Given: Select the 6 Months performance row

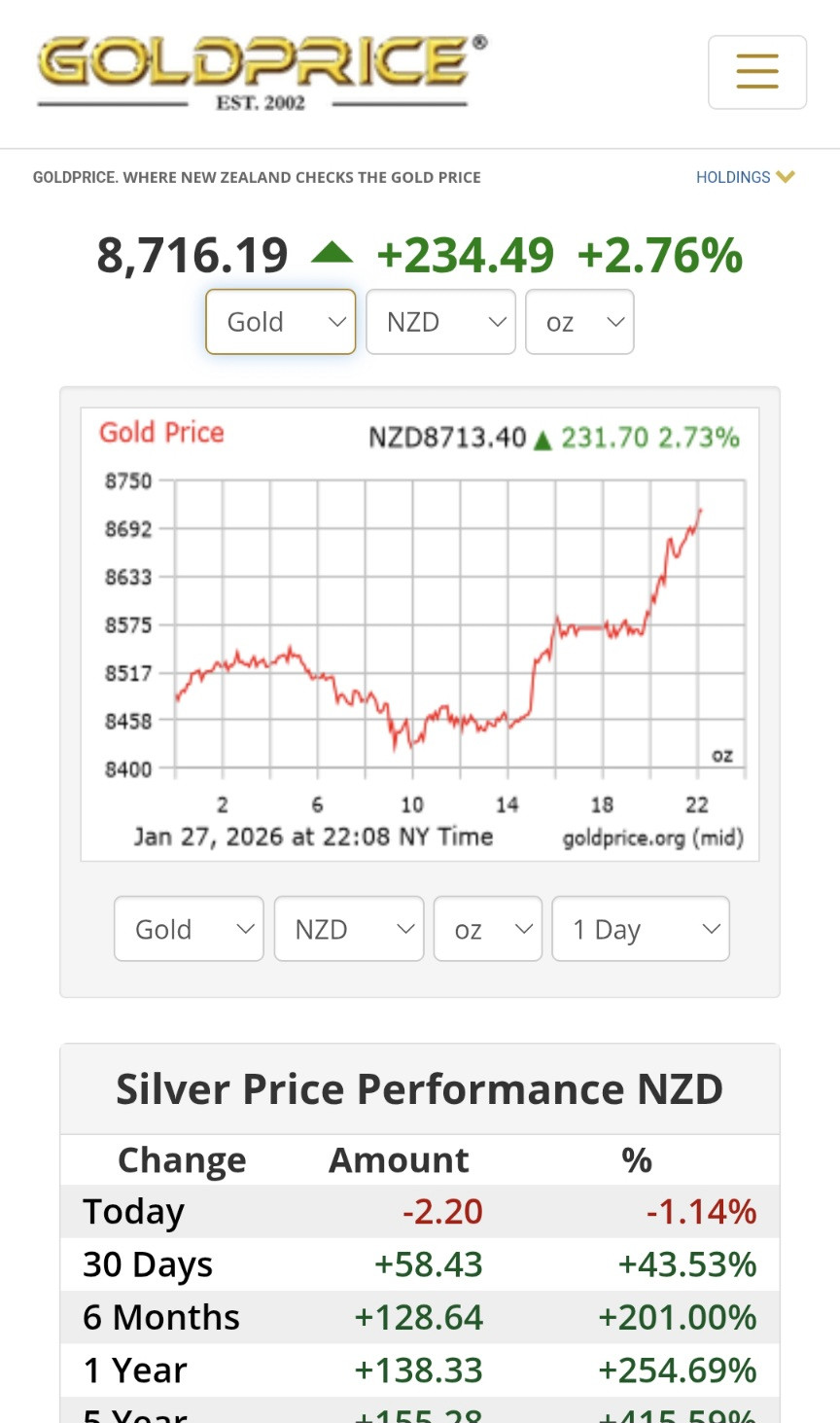Looking at the screenshot, I should [420, 1317].
